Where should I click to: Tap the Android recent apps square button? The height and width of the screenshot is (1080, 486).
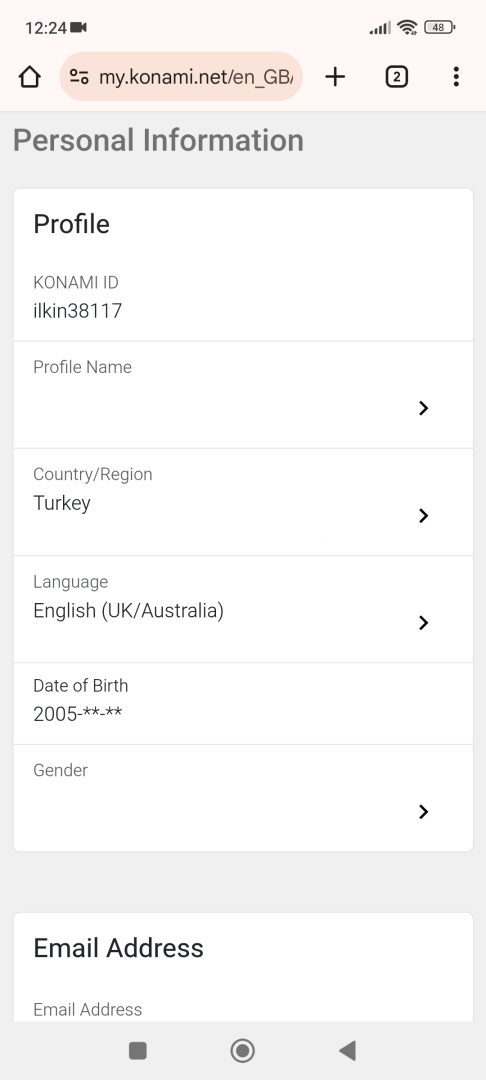coord(138,1050)
